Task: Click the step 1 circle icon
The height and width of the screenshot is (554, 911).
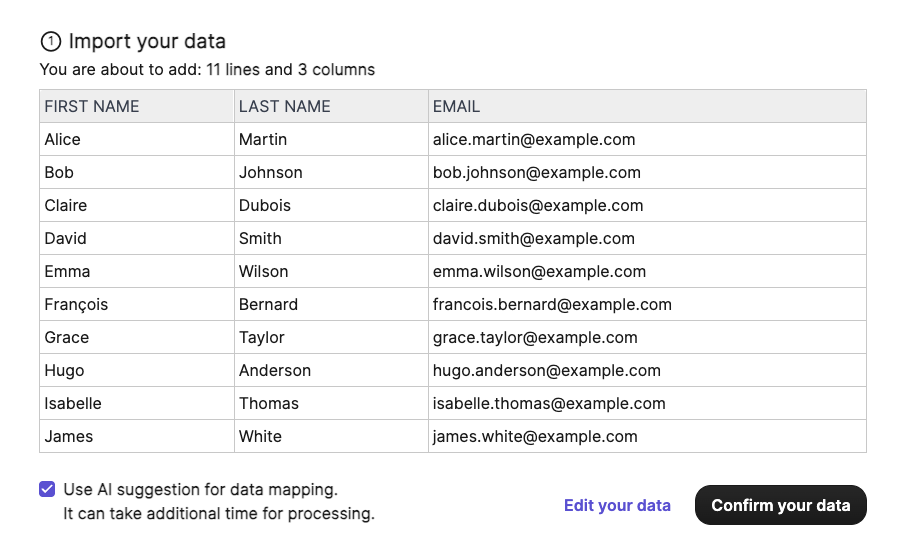Action: 50,42
